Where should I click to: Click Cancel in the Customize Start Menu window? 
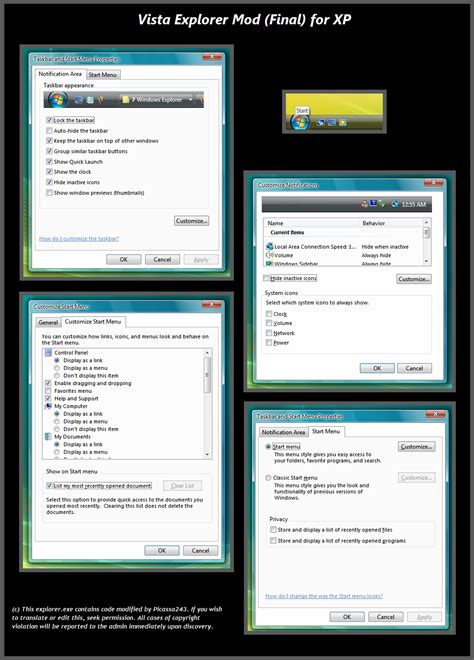click(200, 551)
